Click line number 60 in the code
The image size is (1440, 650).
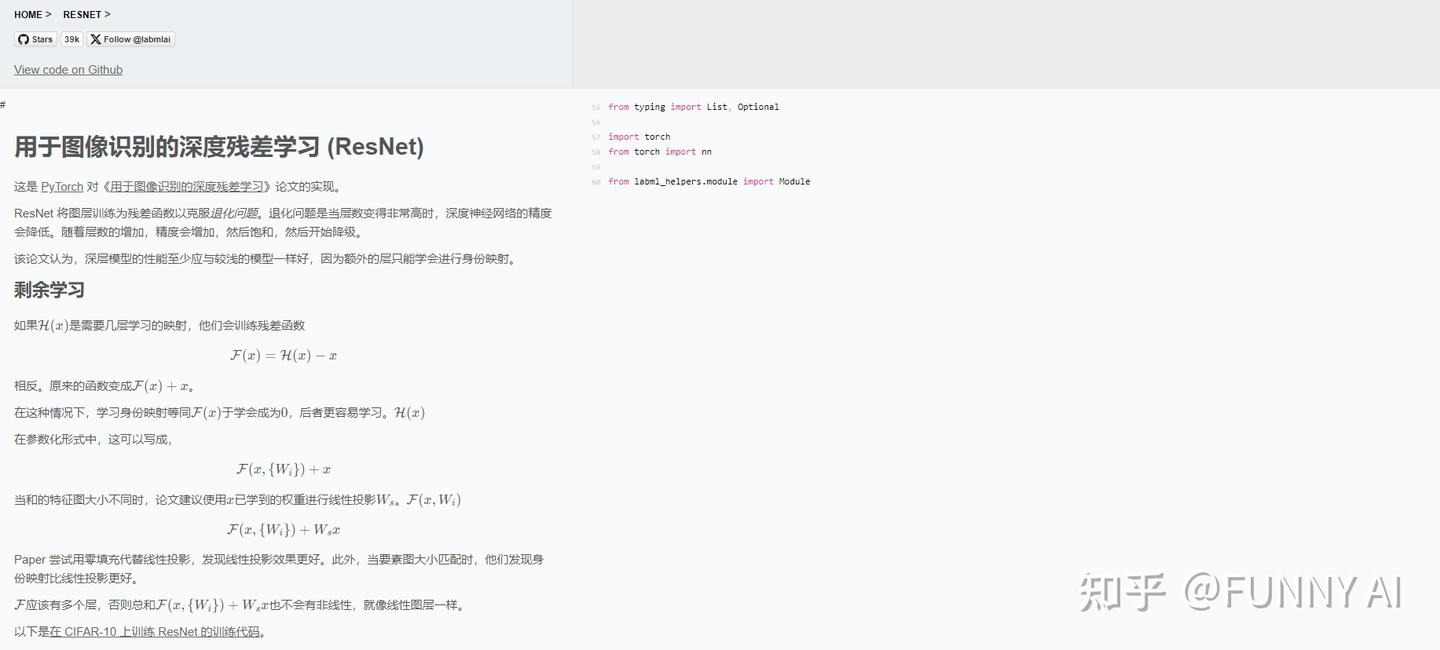596,182
